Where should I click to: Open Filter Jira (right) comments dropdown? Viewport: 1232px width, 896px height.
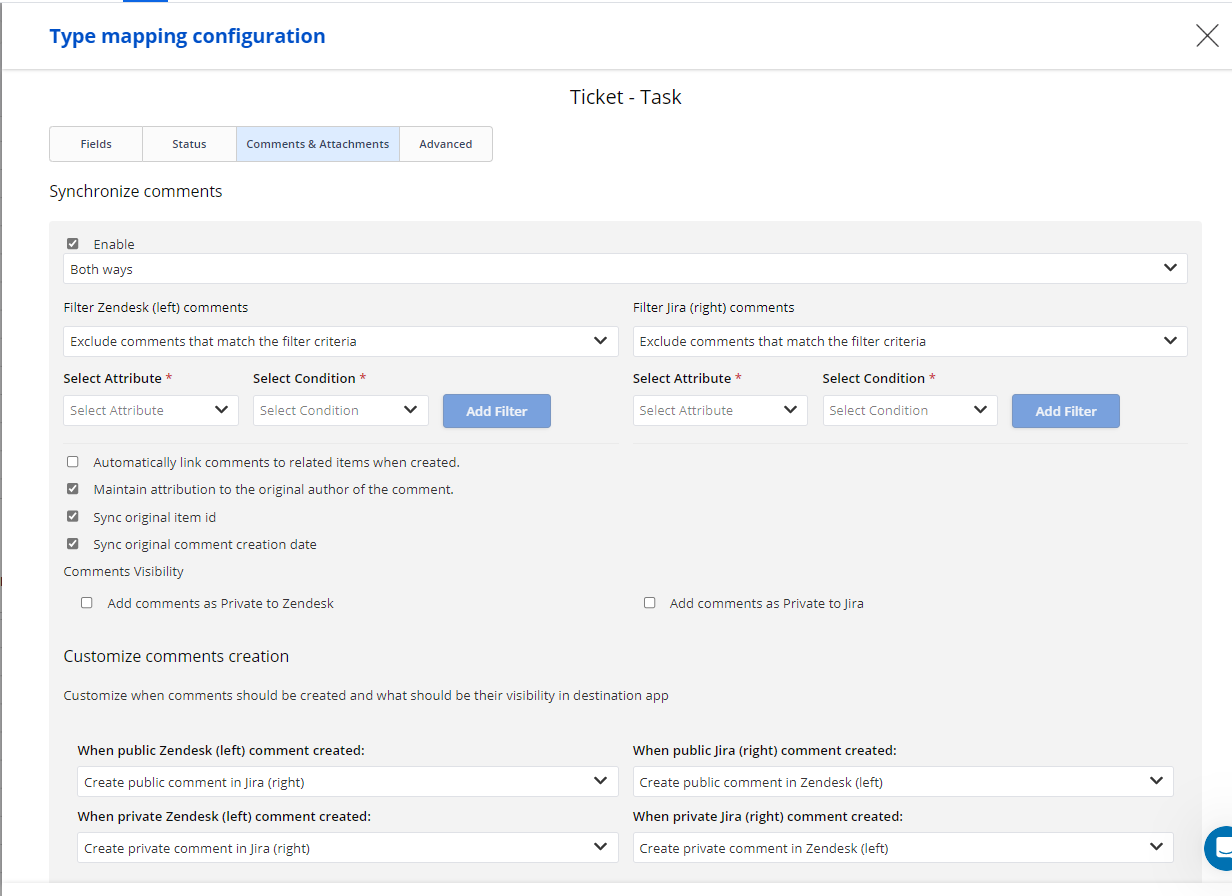910,341
